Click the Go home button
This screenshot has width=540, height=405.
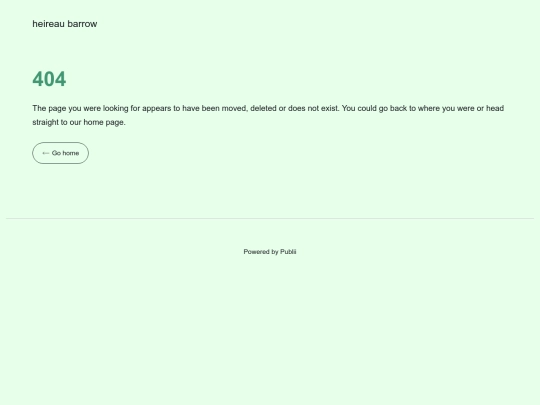(61, 153)
